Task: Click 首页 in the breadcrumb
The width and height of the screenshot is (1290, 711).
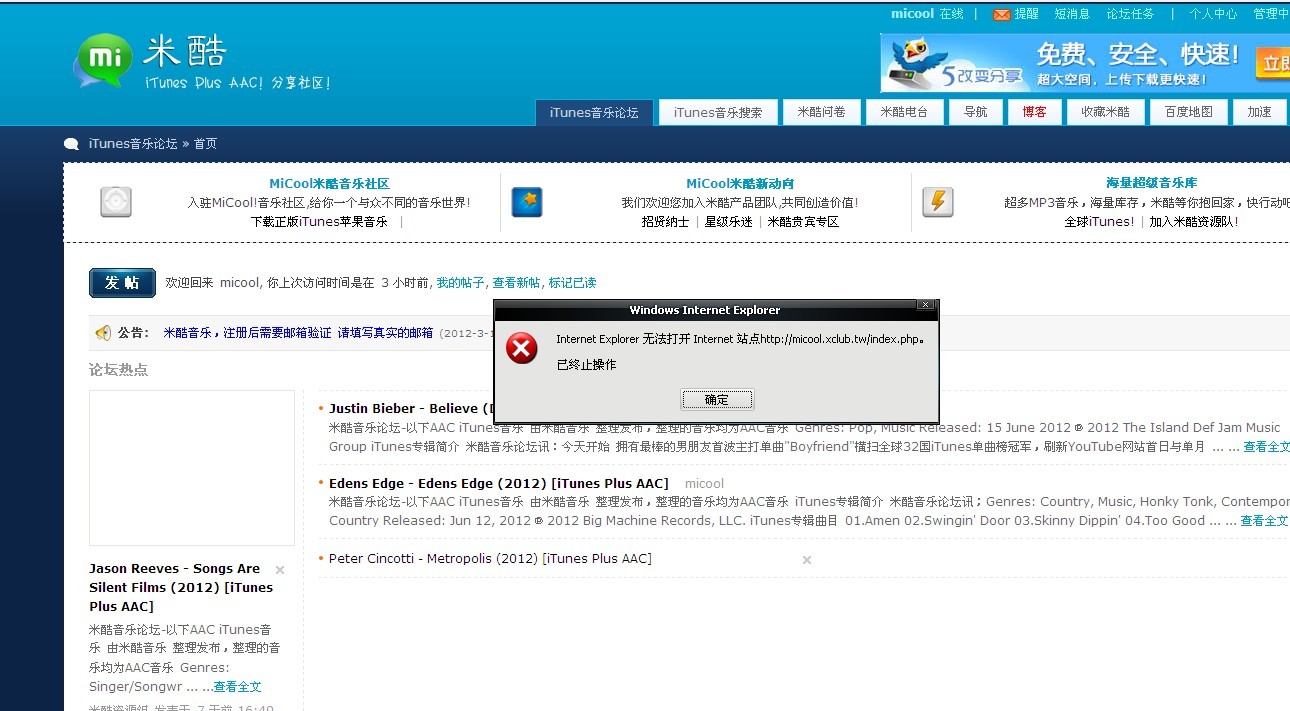Action: click(205, 144)
